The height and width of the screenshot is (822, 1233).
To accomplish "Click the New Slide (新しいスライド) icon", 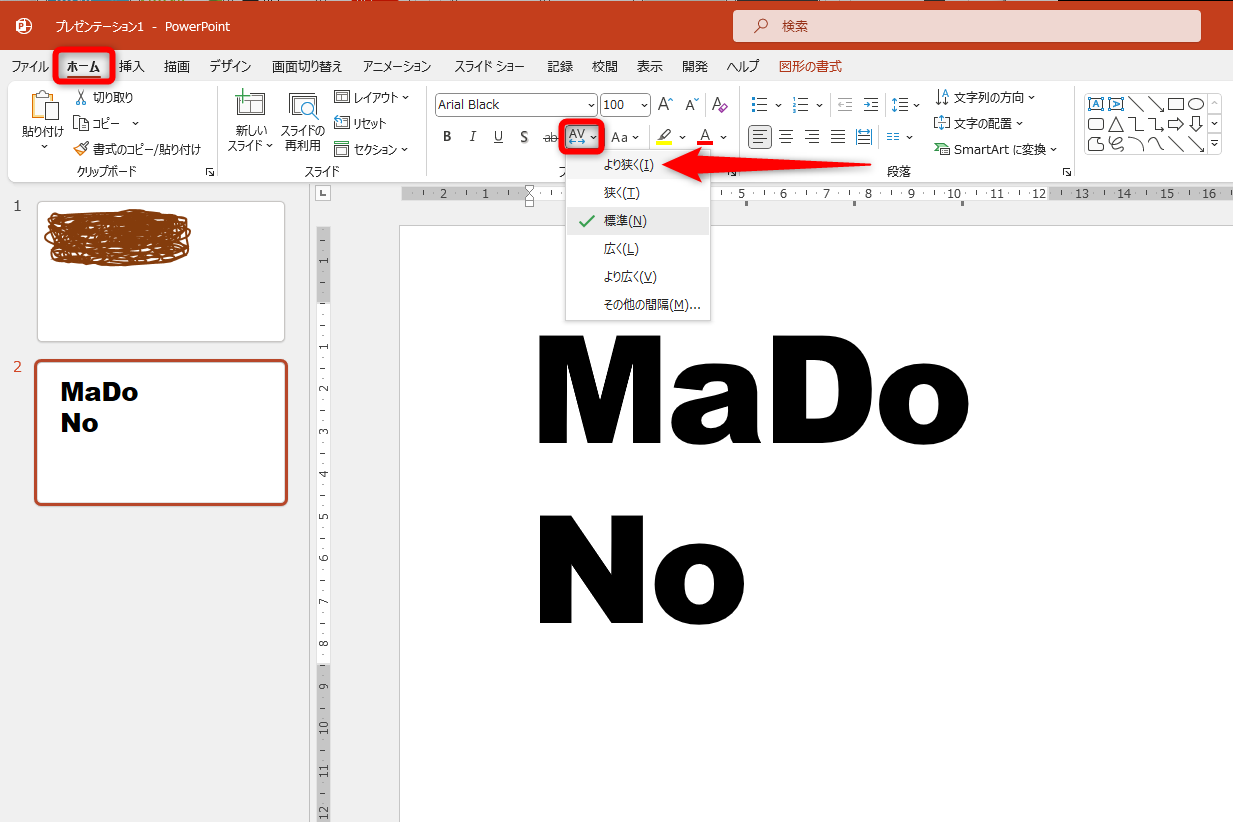I will [x=250, y=105].
